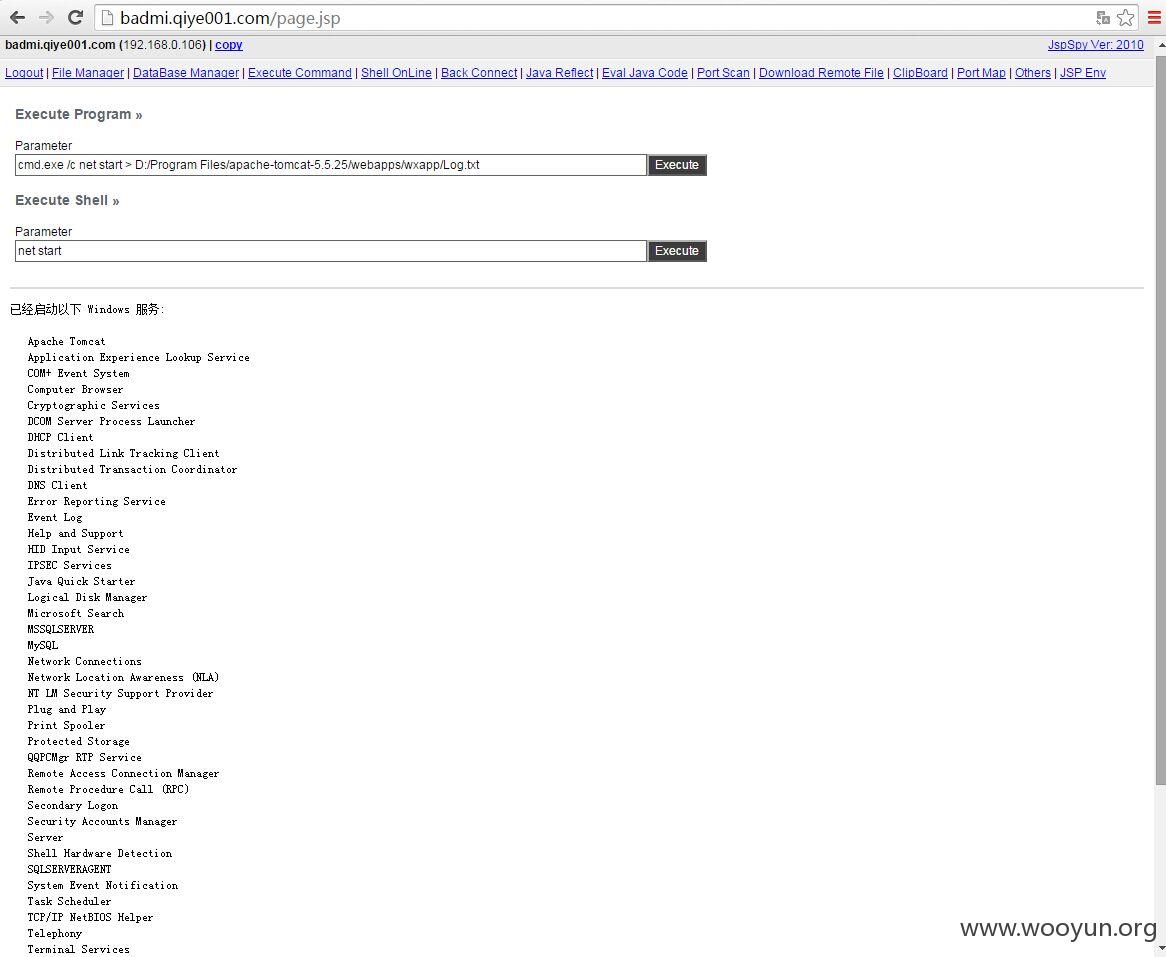Click the 'Event Log' line

(54, 518)
